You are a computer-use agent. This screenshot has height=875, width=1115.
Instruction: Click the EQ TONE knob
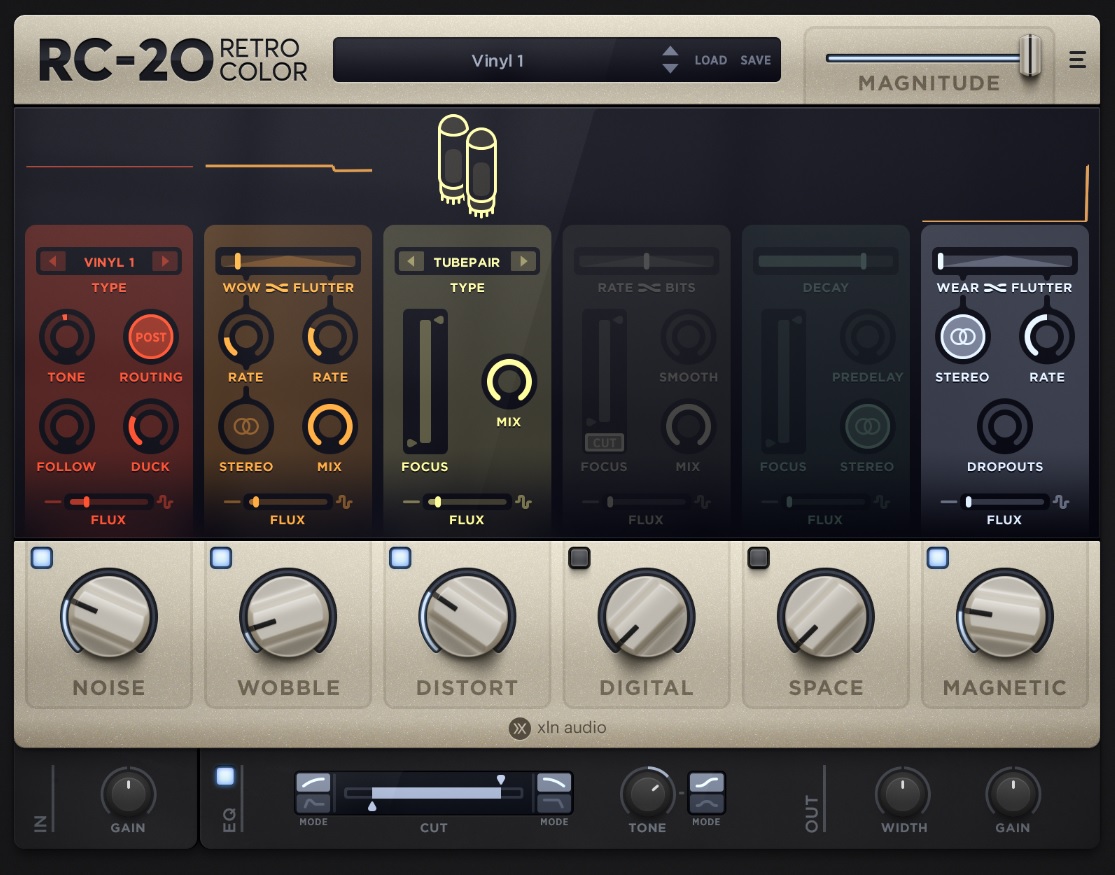point(647,792)
